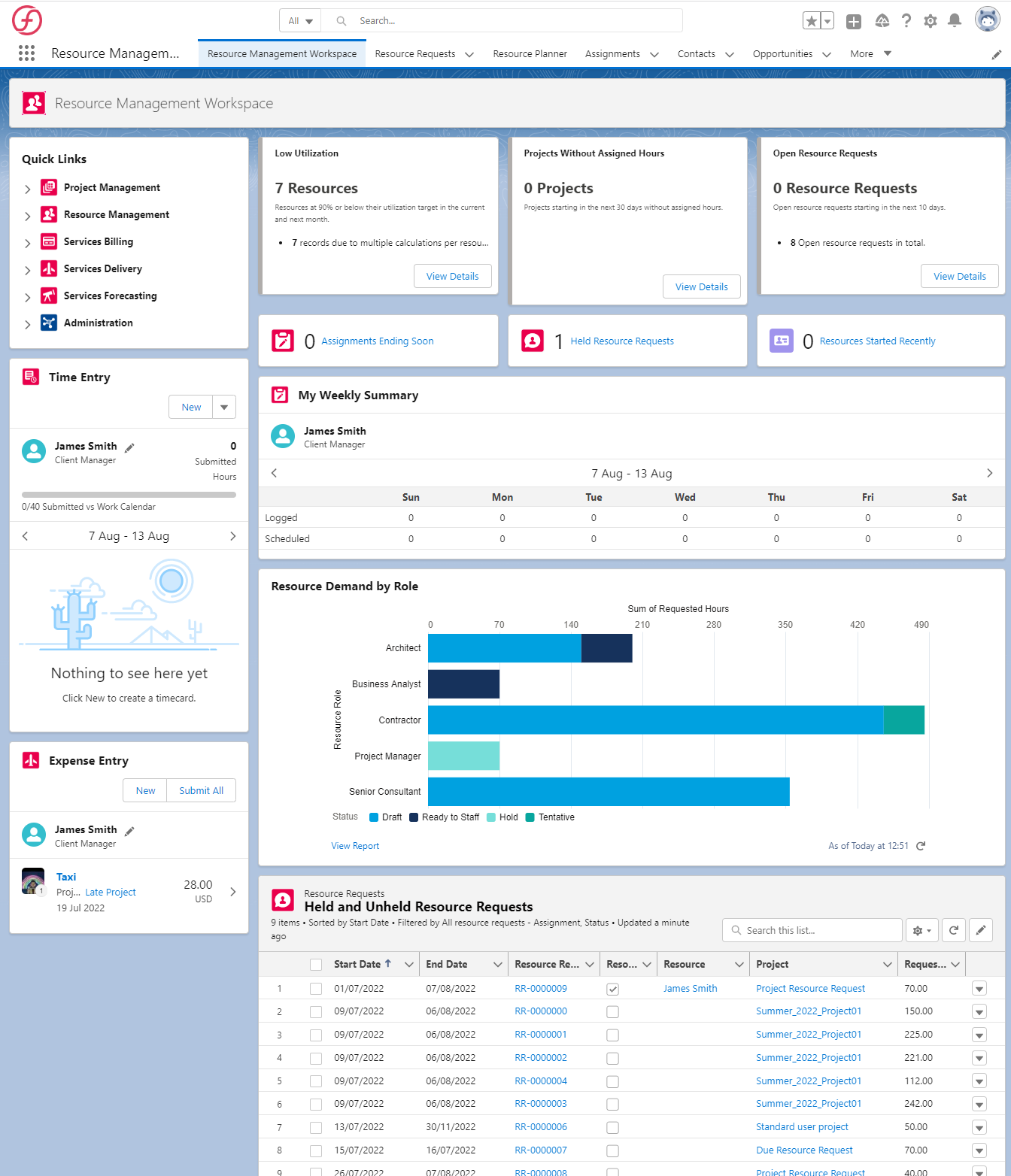Open the Setup gear icon

point(931,21)
